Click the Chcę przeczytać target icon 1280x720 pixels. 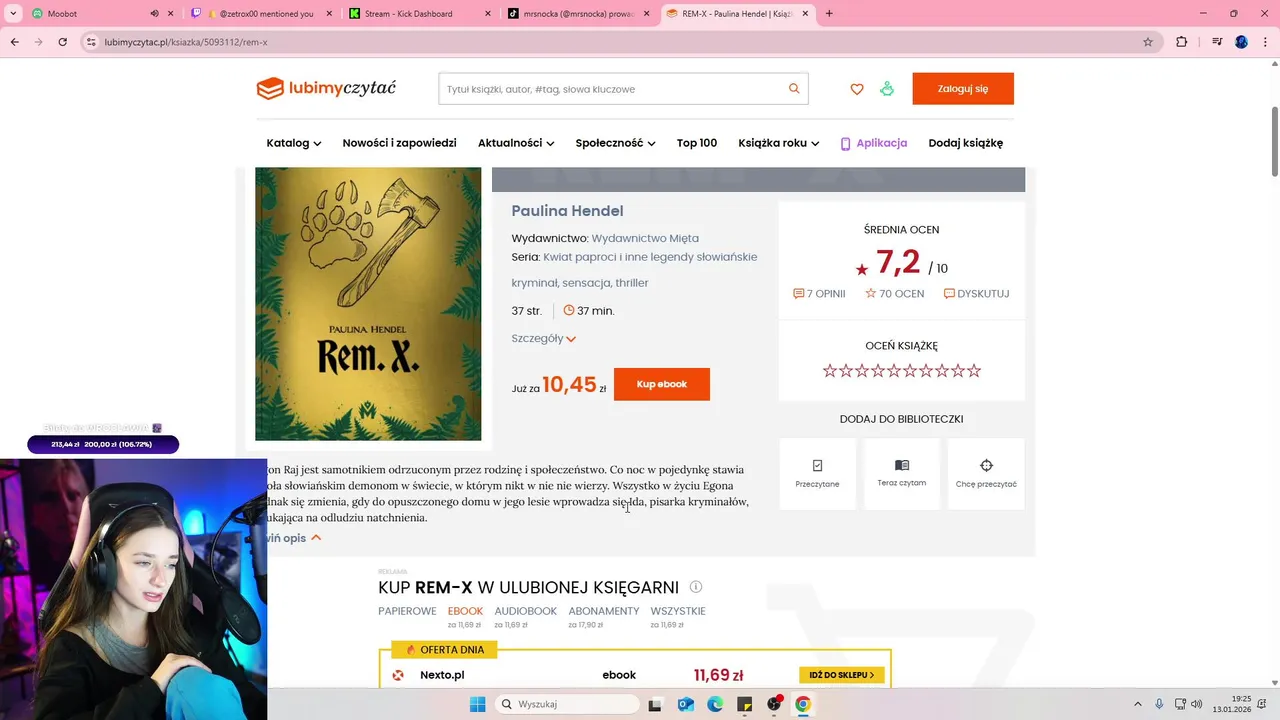click(986, 466)
